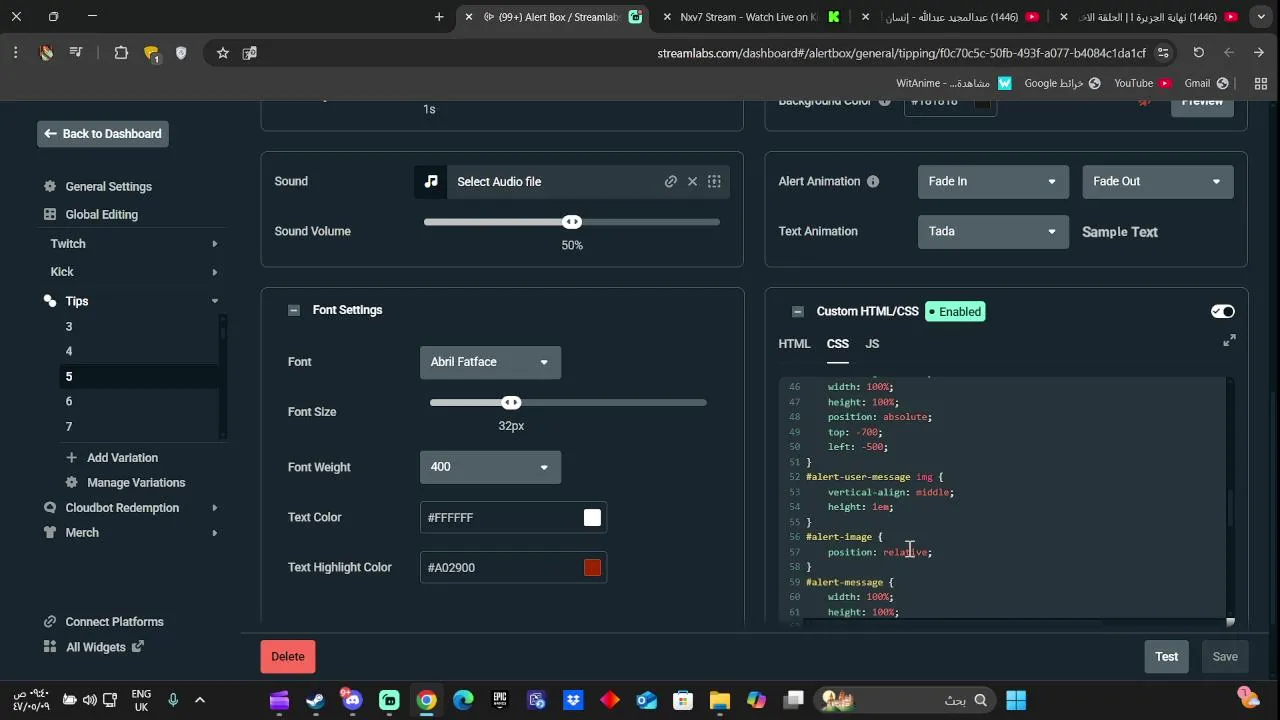The image size is (1280, 720).
Task: Remove the selected audio file with X
Action: coord(692,181)
